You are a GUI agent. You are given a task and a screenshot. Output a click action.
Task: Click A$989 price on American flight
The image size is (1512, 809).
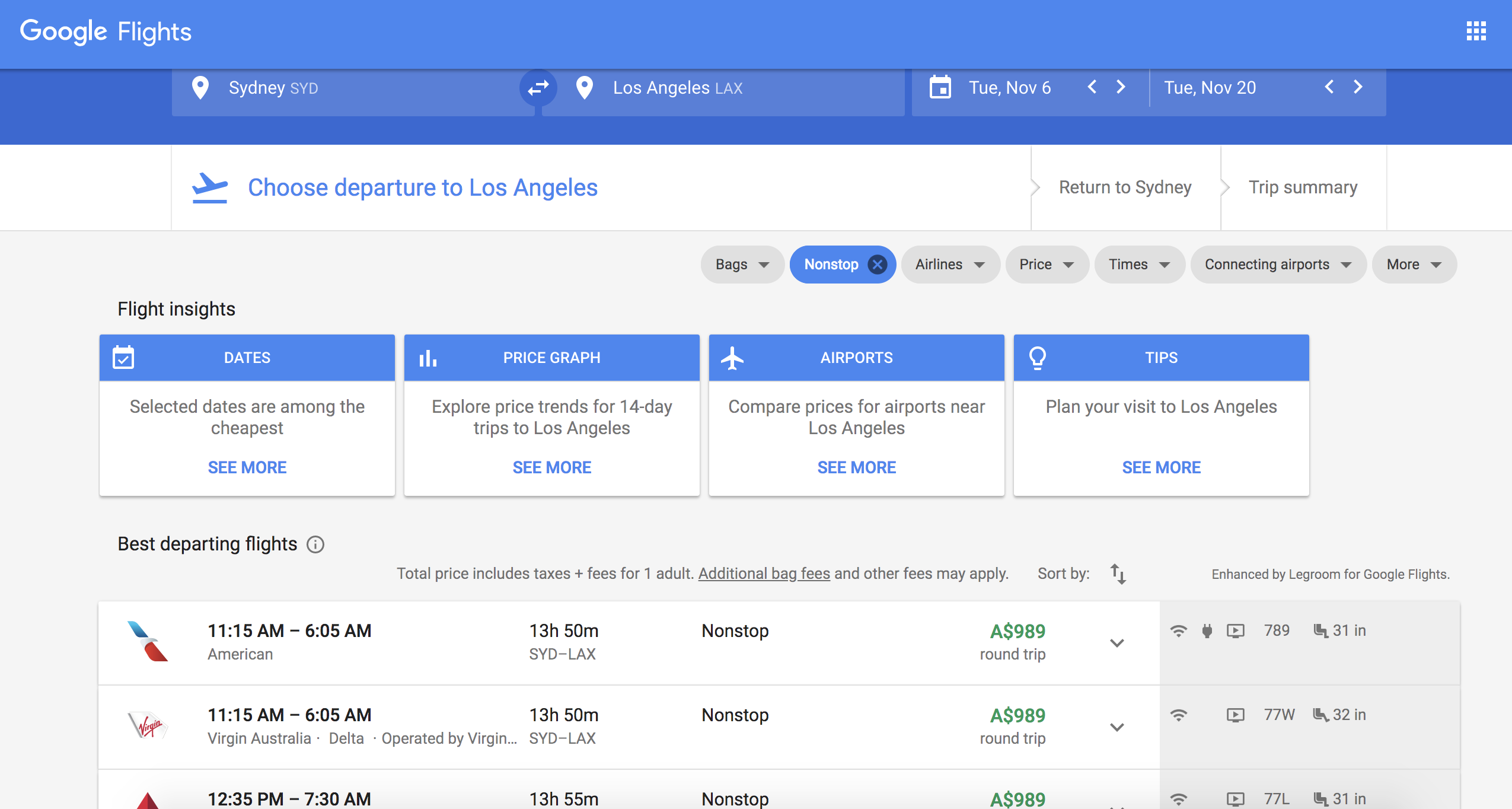pyautogui.click(x=1017, y=631)
